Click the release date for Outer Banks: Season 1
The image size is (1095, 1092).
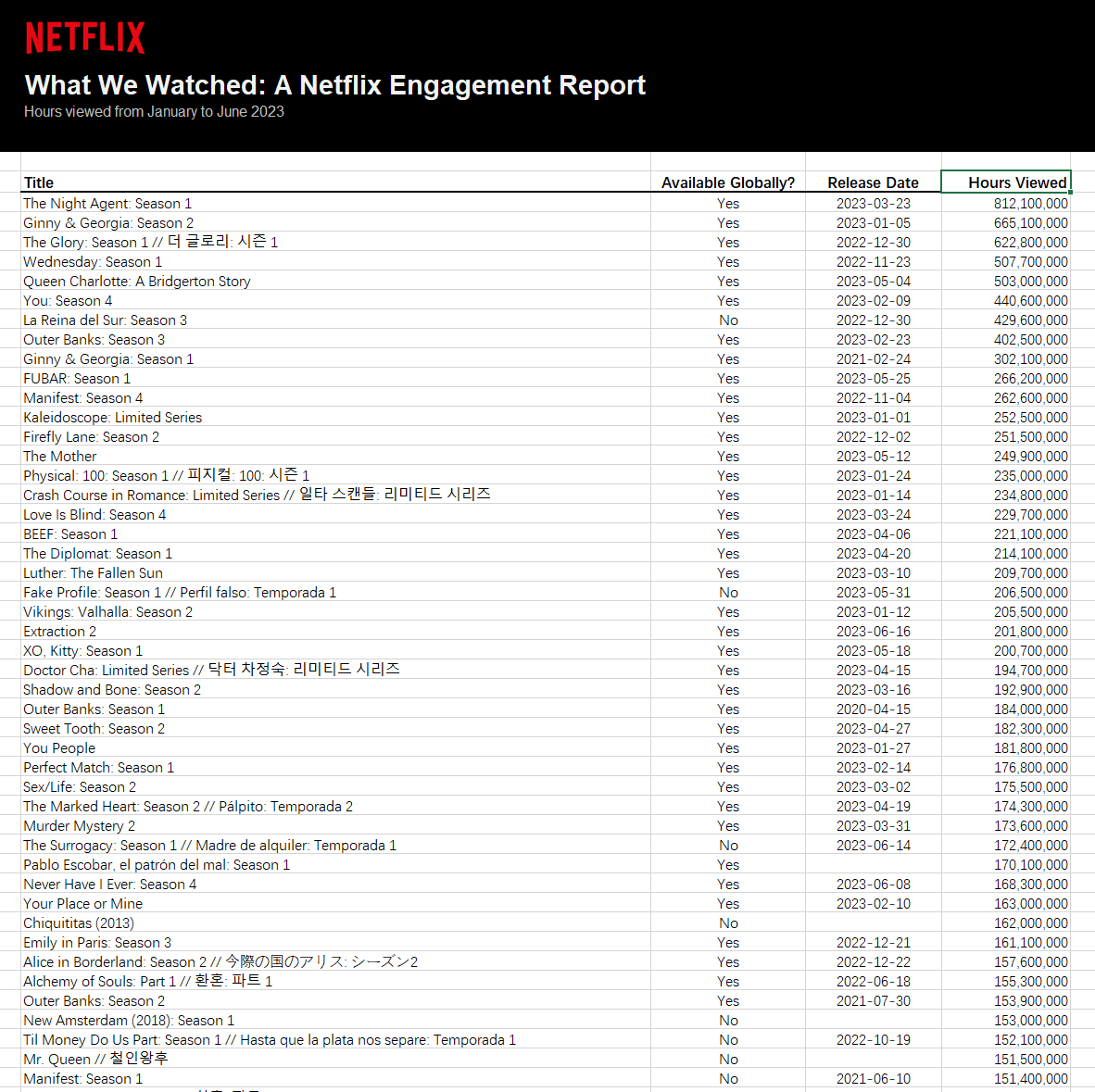(x=873, y=709)
